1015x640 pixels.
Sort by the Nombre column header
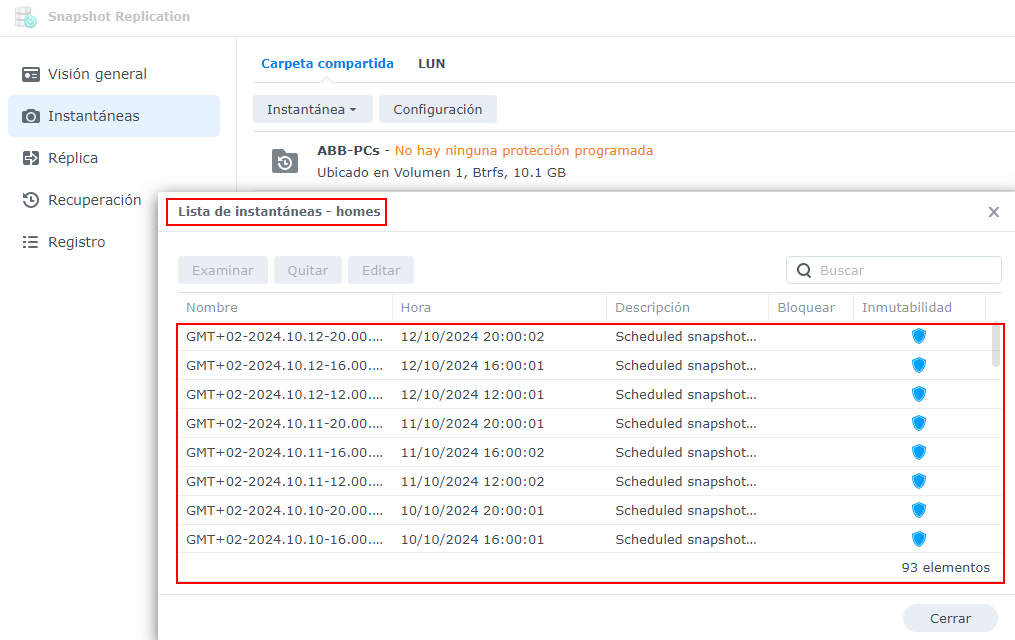point(212,307)
